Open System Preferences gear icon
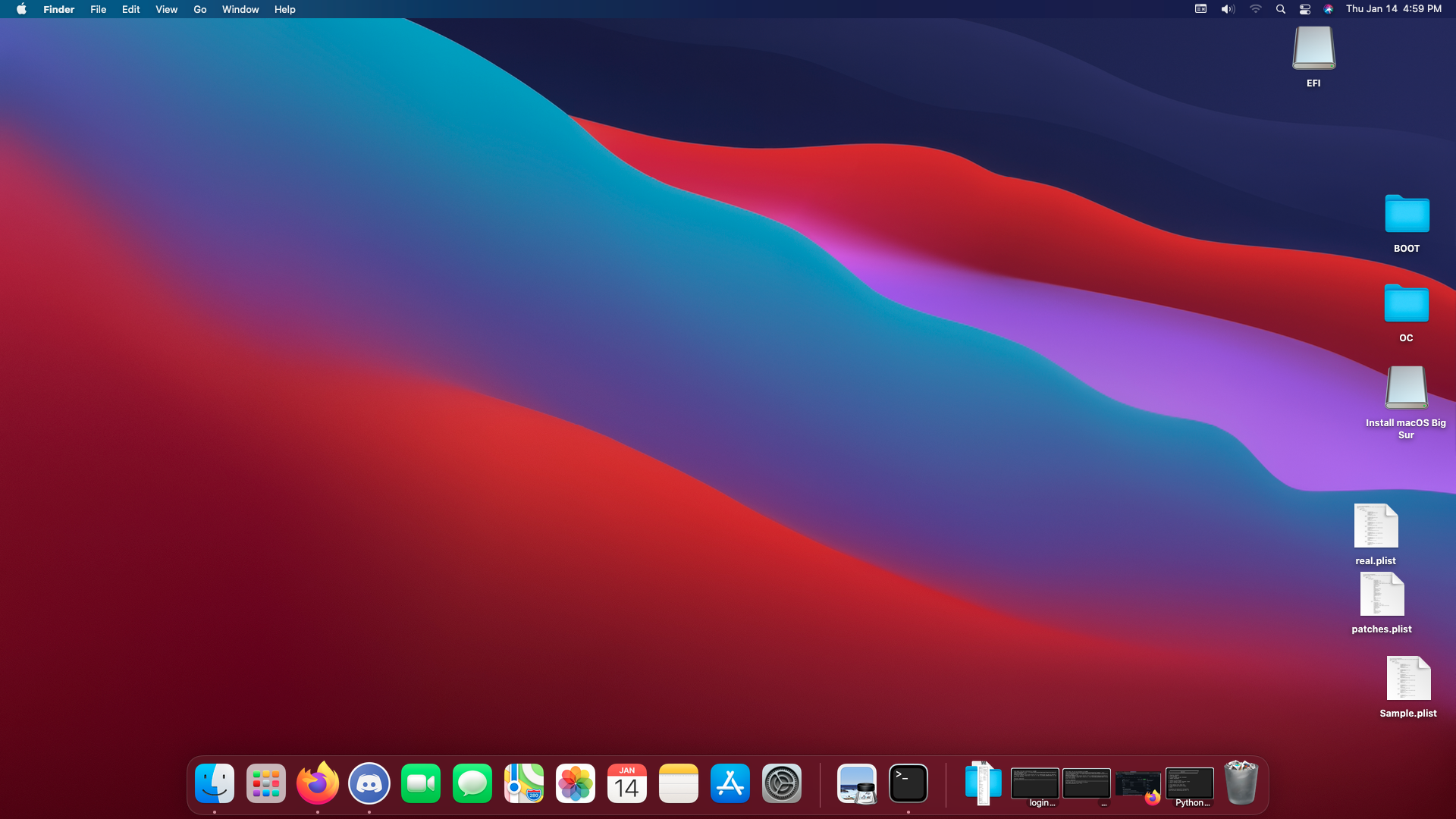 tap(782, 783)
